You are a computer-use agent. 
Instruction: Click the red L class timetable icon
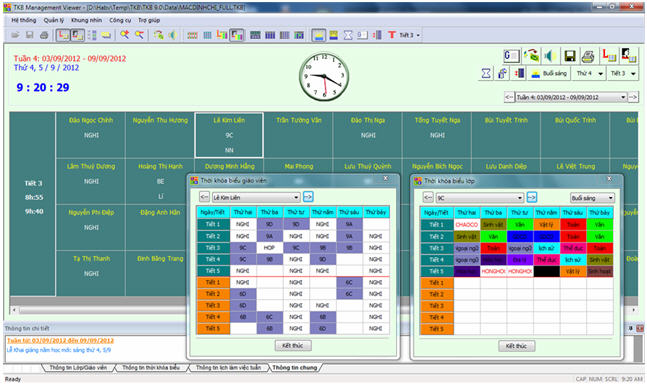click(x=609, y=56)
